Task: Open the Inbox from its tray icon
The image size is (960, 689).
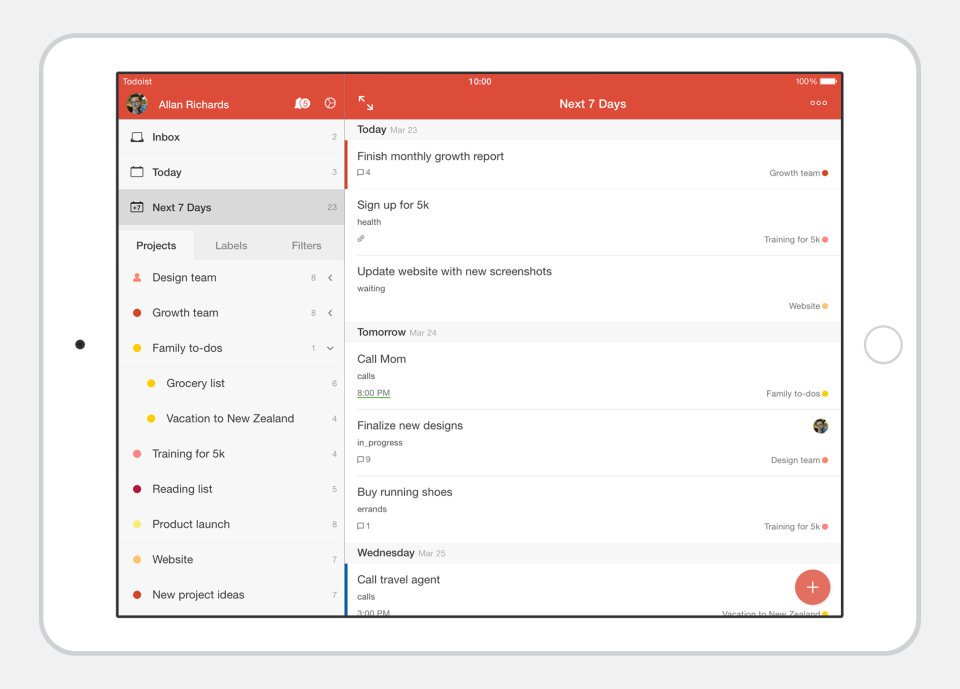Action: [137, 137]
